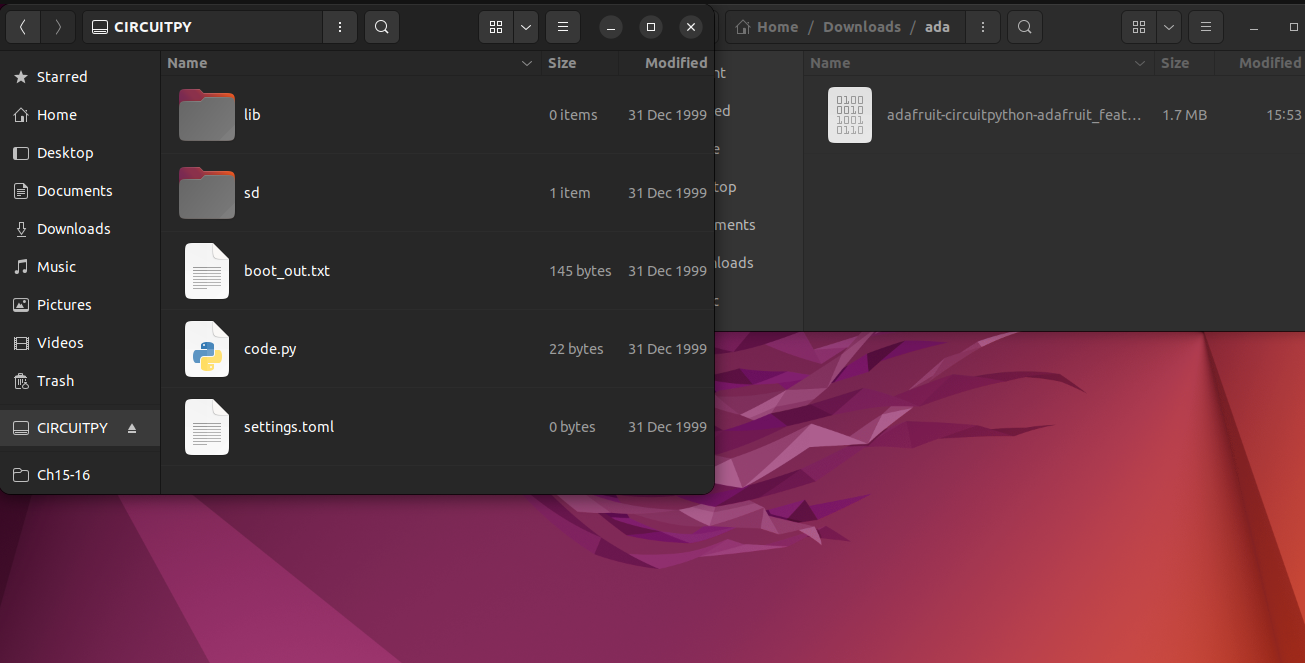Open view options dropdown in CIRCUITPY window
1305x663 pixels.
pos(526,27)
